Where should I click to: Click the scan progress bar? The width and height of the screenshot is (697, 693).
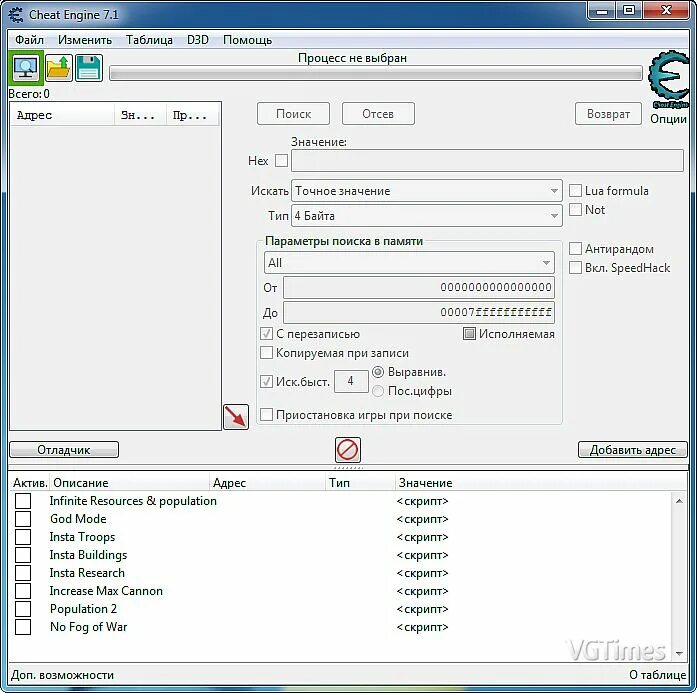tap(376, 73)
